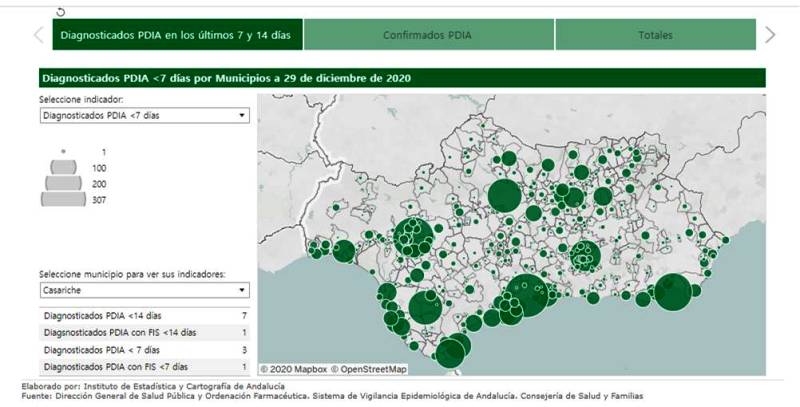Select the Diagnosticados PDIA < 7 días row
The height and width of the screenshot is (407, 800).
click(143, 350)
